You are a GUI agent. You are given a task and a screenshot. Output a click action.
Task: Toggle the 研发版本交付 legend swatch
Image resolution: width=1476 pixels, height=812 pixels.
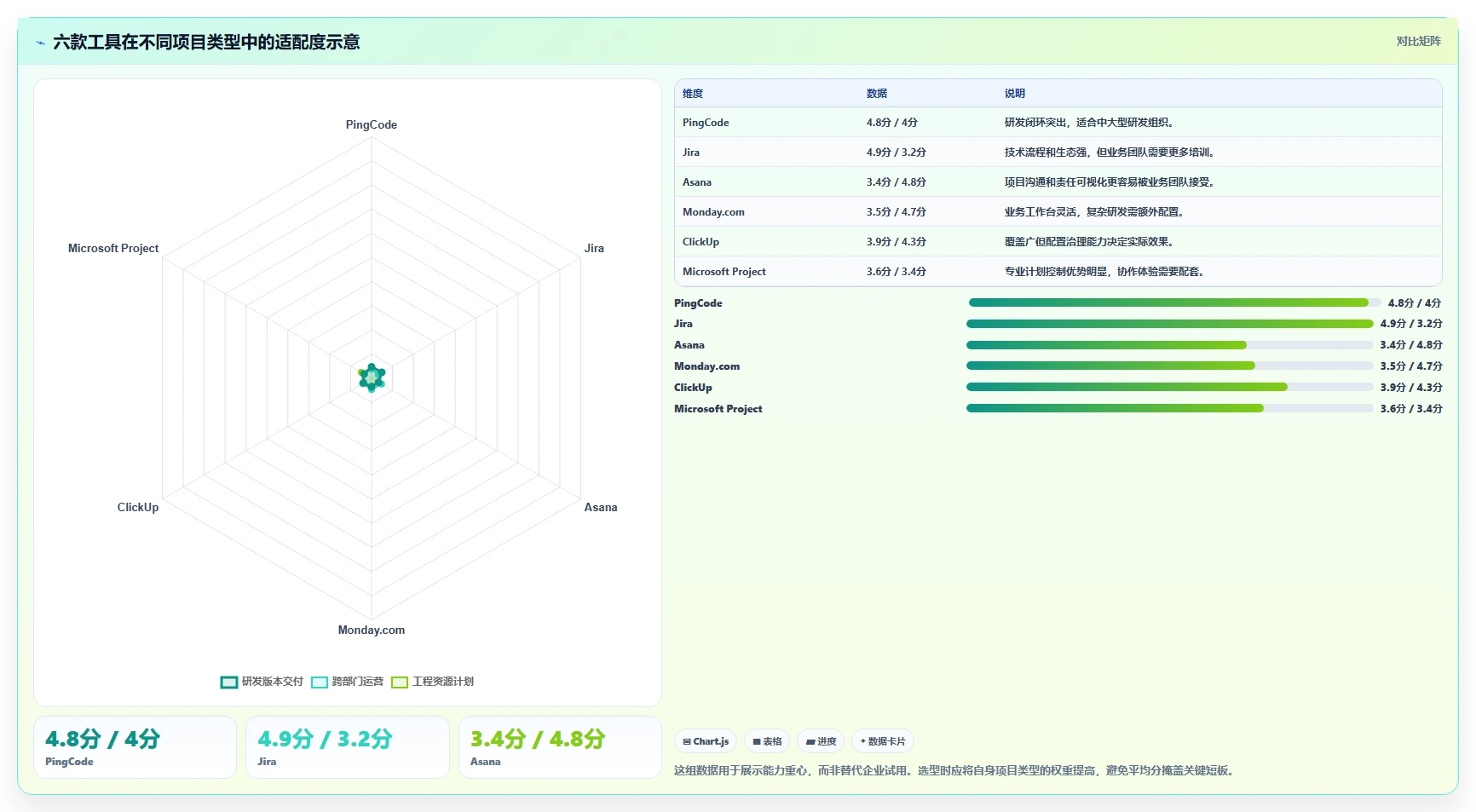coord(229,682)
